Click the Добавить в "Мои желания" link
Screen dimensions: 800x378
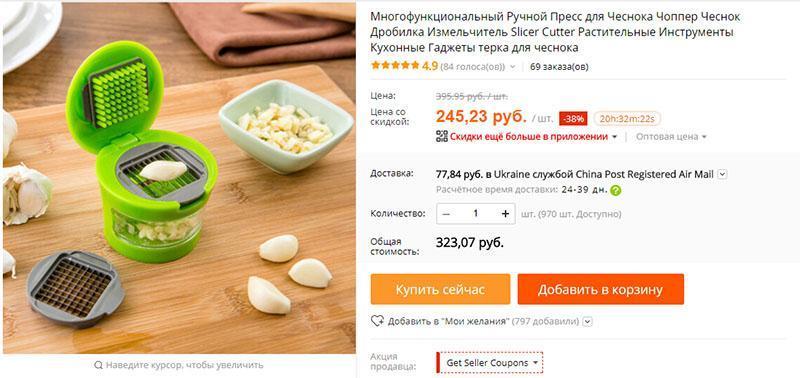449,321
